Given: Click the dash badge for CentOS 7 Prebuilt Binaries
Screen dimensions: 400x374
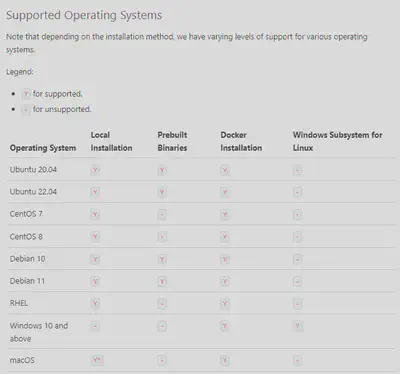Looking at the screenshot, I should click(x=162, y=214).
